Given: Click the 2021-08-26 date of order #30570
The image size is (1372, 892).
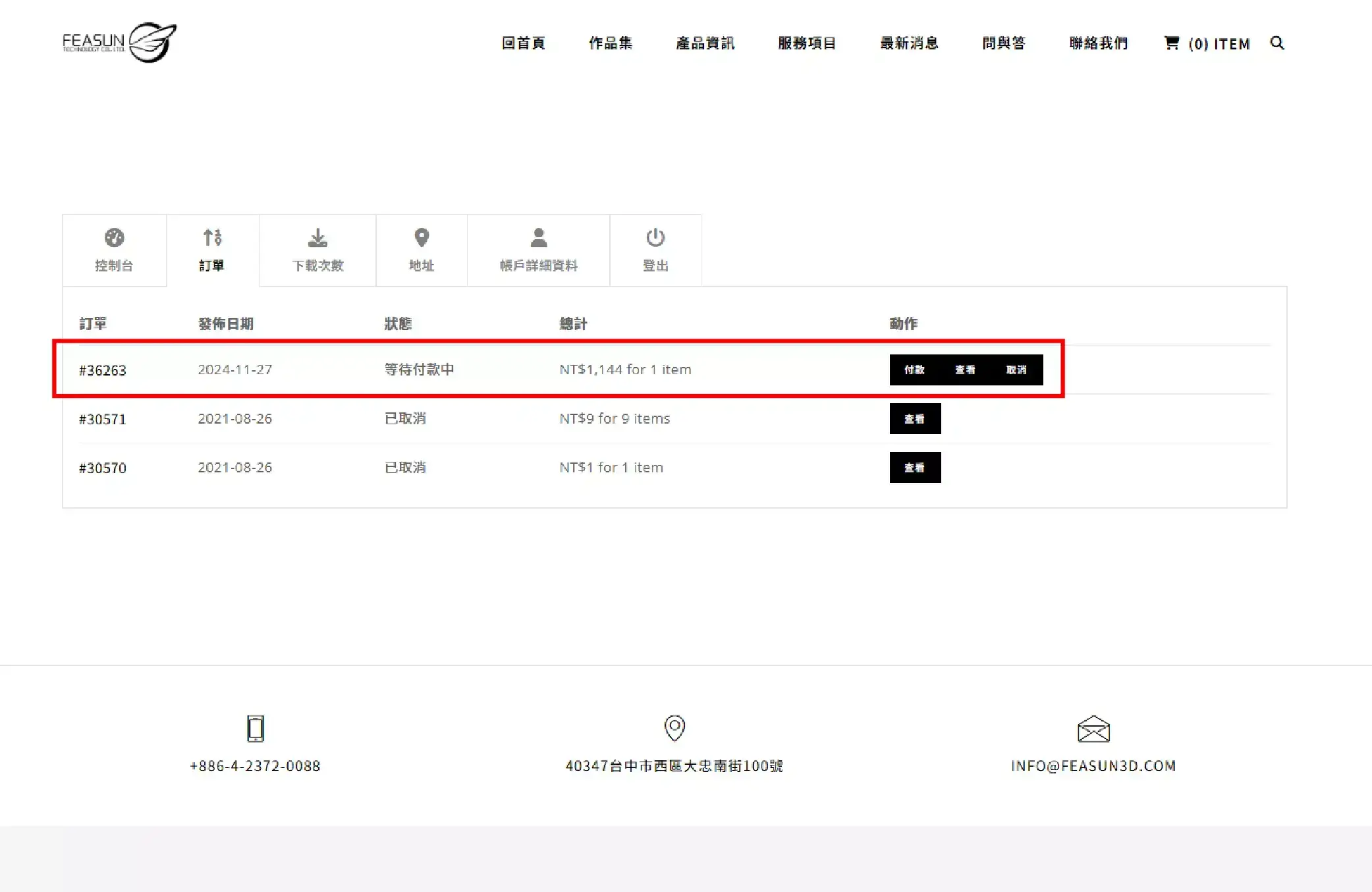Looking at the screenshot, I should pos(235,467).
